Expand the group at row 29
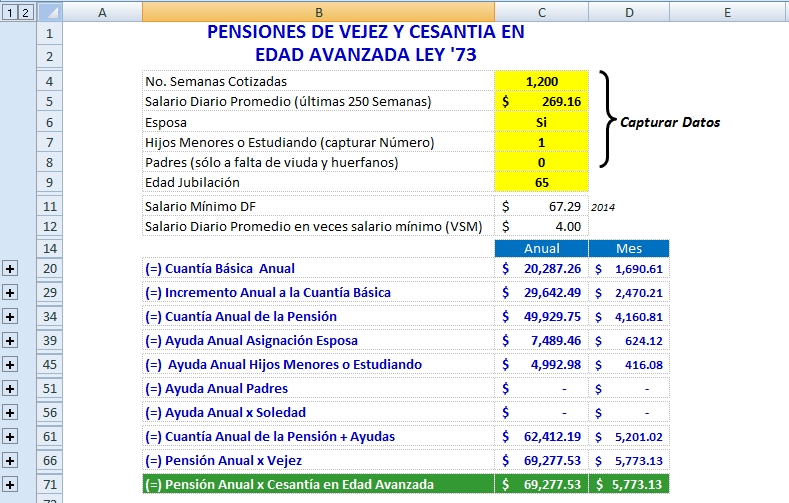The image size is (789, 503). coord(10,293)
